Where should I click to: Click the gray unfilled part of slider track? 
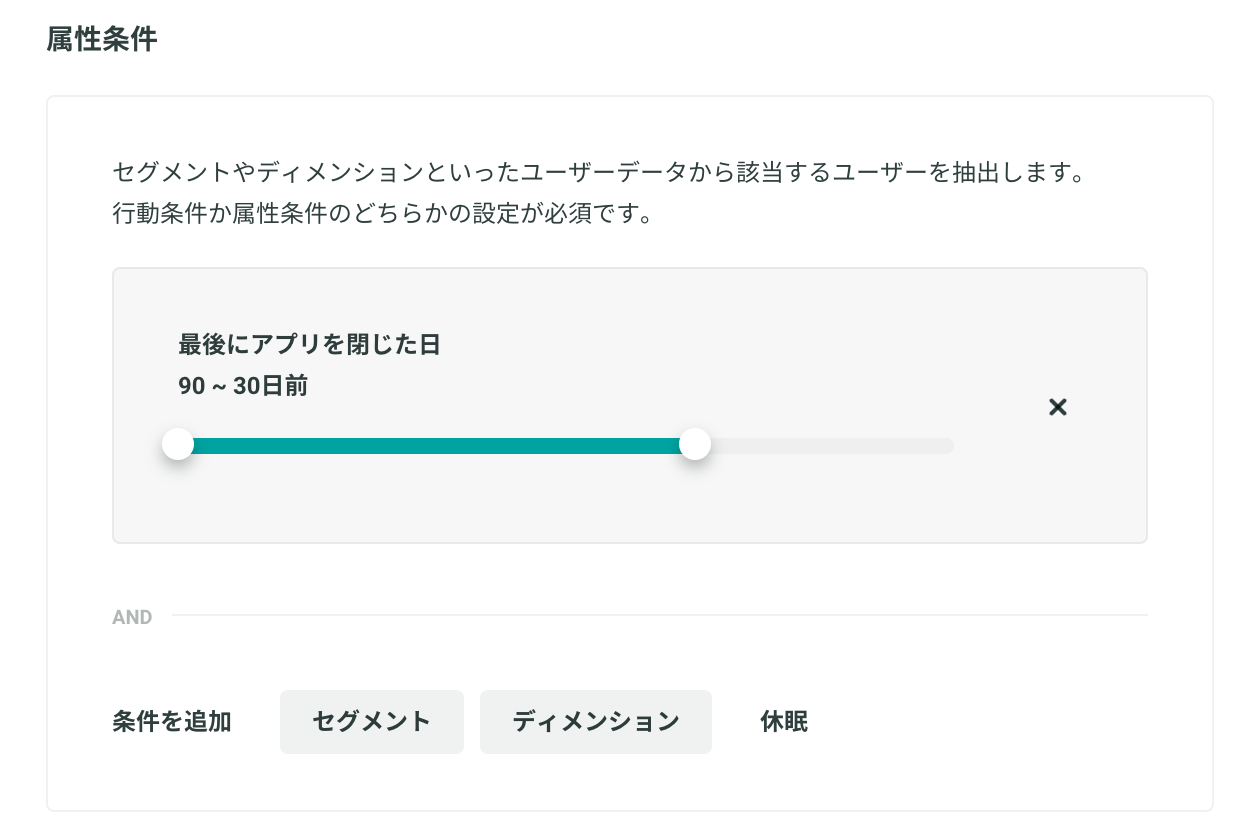point(824,446)
